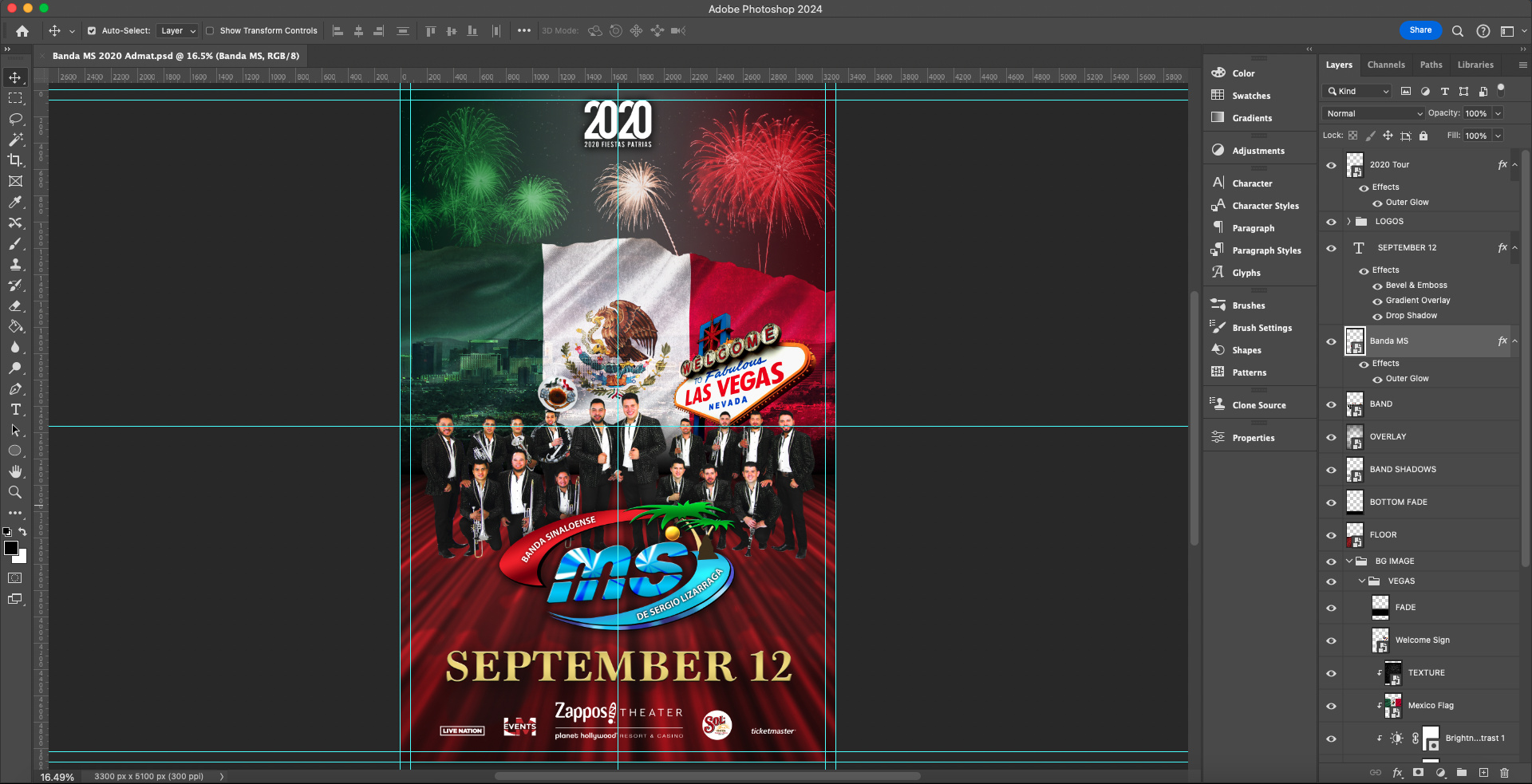
Task: Add a layer mask icon
Action: [1418, 773]
